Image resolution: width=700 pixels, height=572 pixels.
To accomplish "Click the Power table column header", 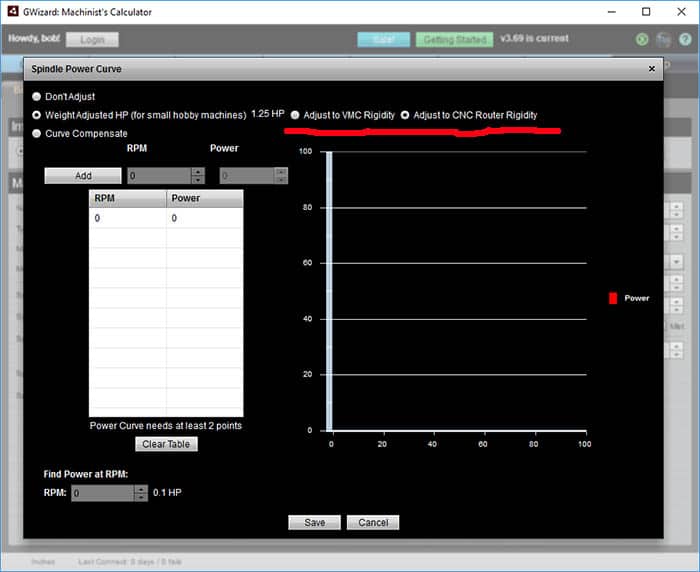I will point(204,198).
